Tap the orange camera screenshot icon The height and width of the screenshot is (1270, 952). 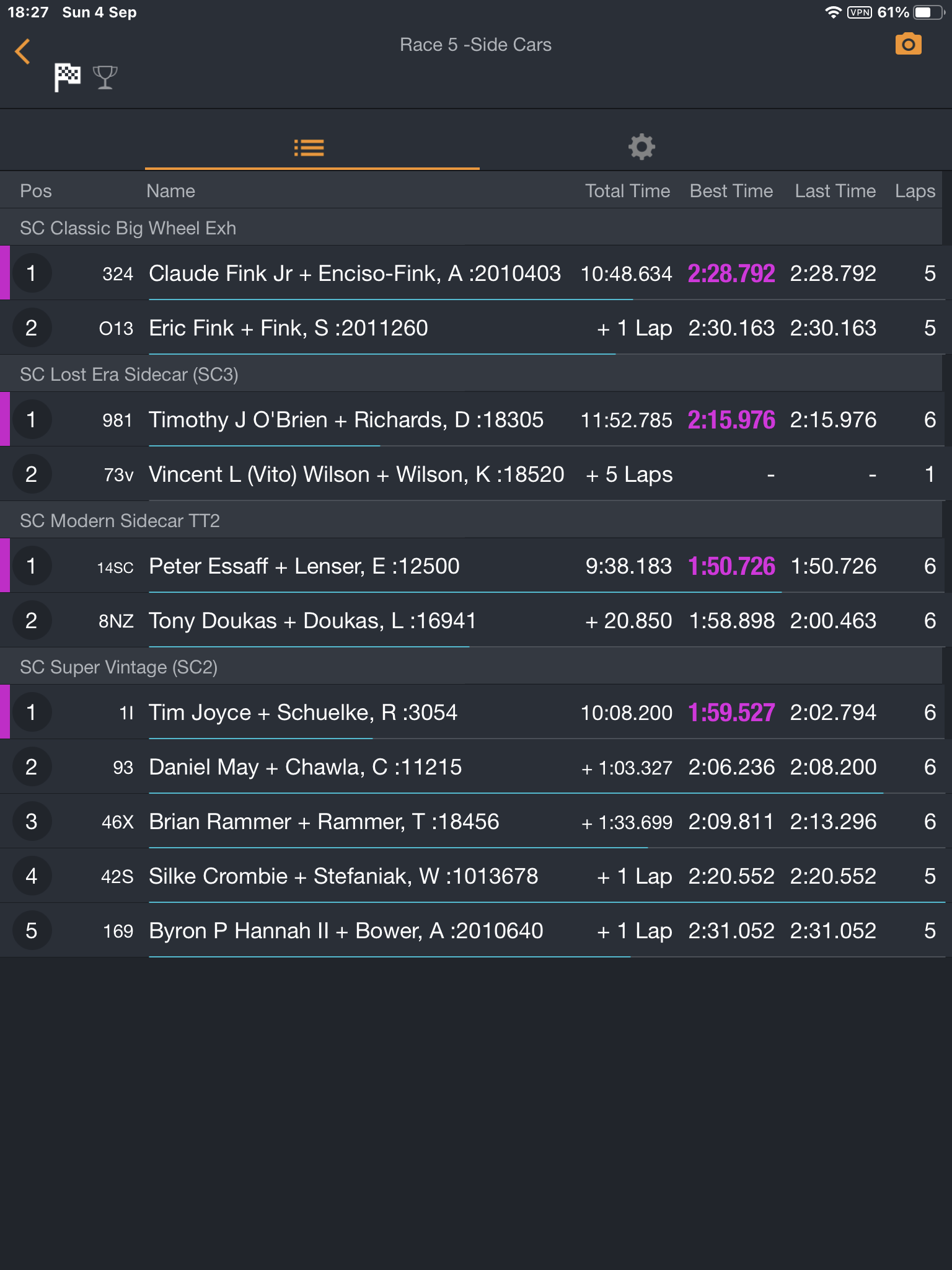(x=908, y=45)
